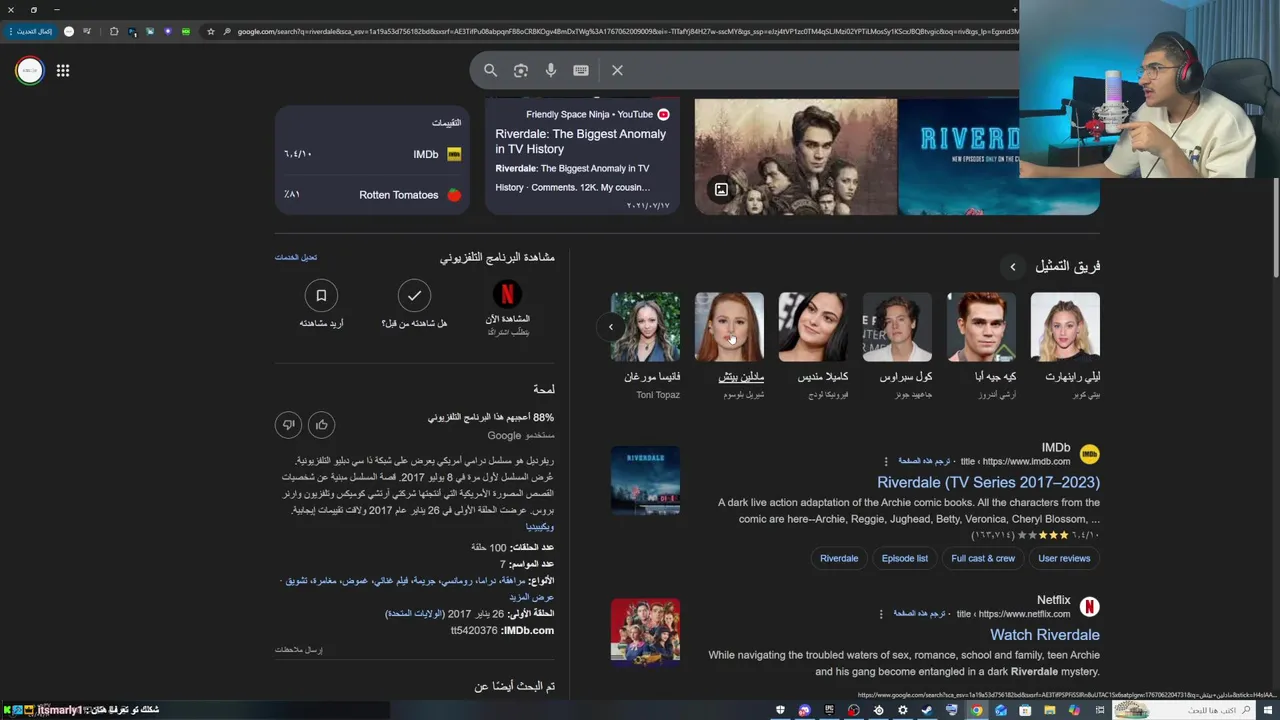Clear the search box with X
The image size is (1280, 720).
click(617, 70)
